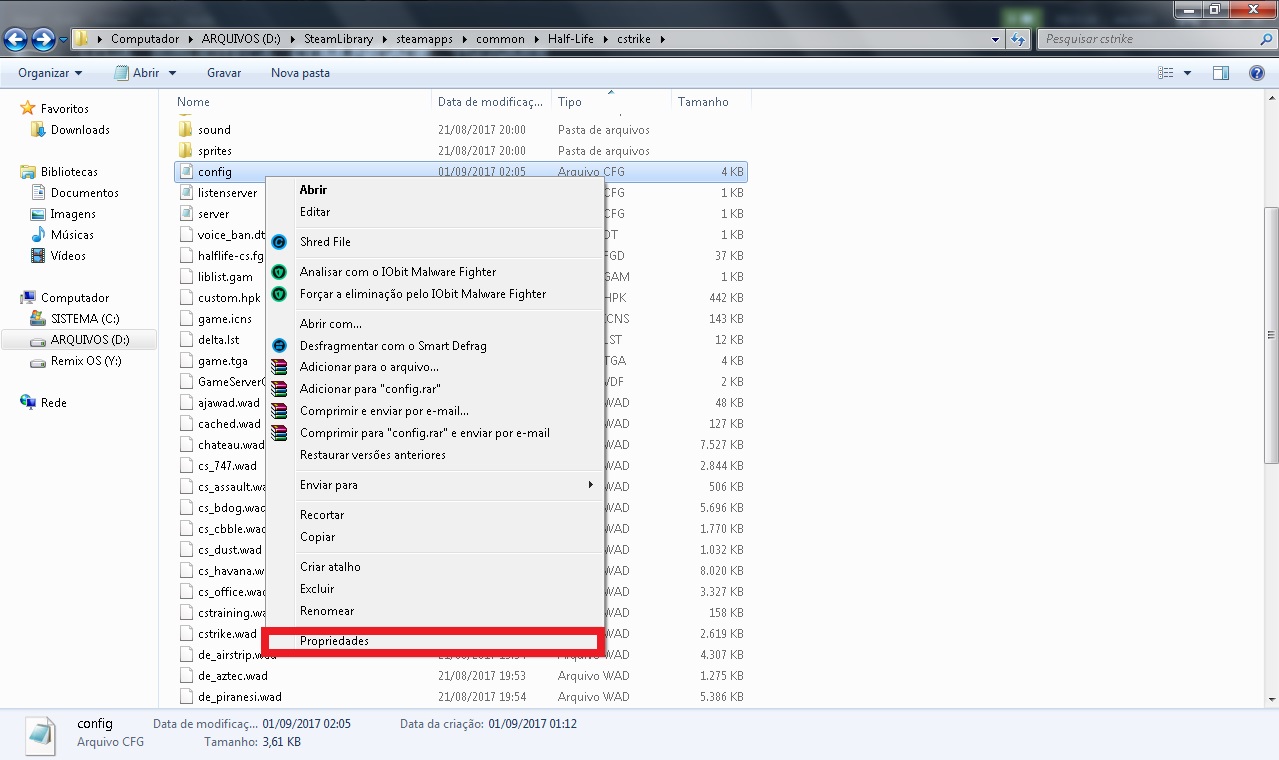Toggle the preview pane icon

point(1220,73)
